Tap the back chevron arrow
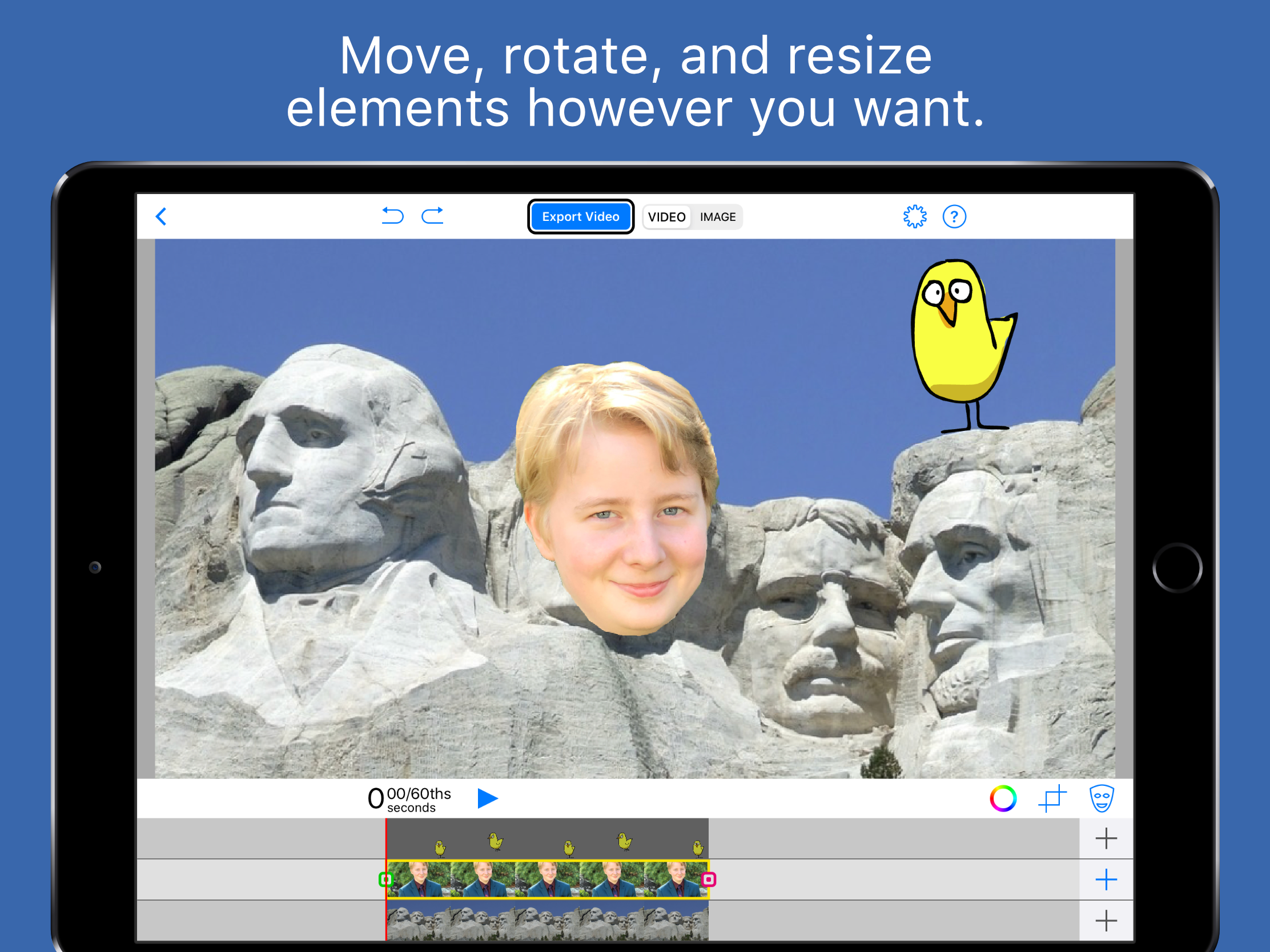This screenshot has height=952, width=1270. click(162, 217)
